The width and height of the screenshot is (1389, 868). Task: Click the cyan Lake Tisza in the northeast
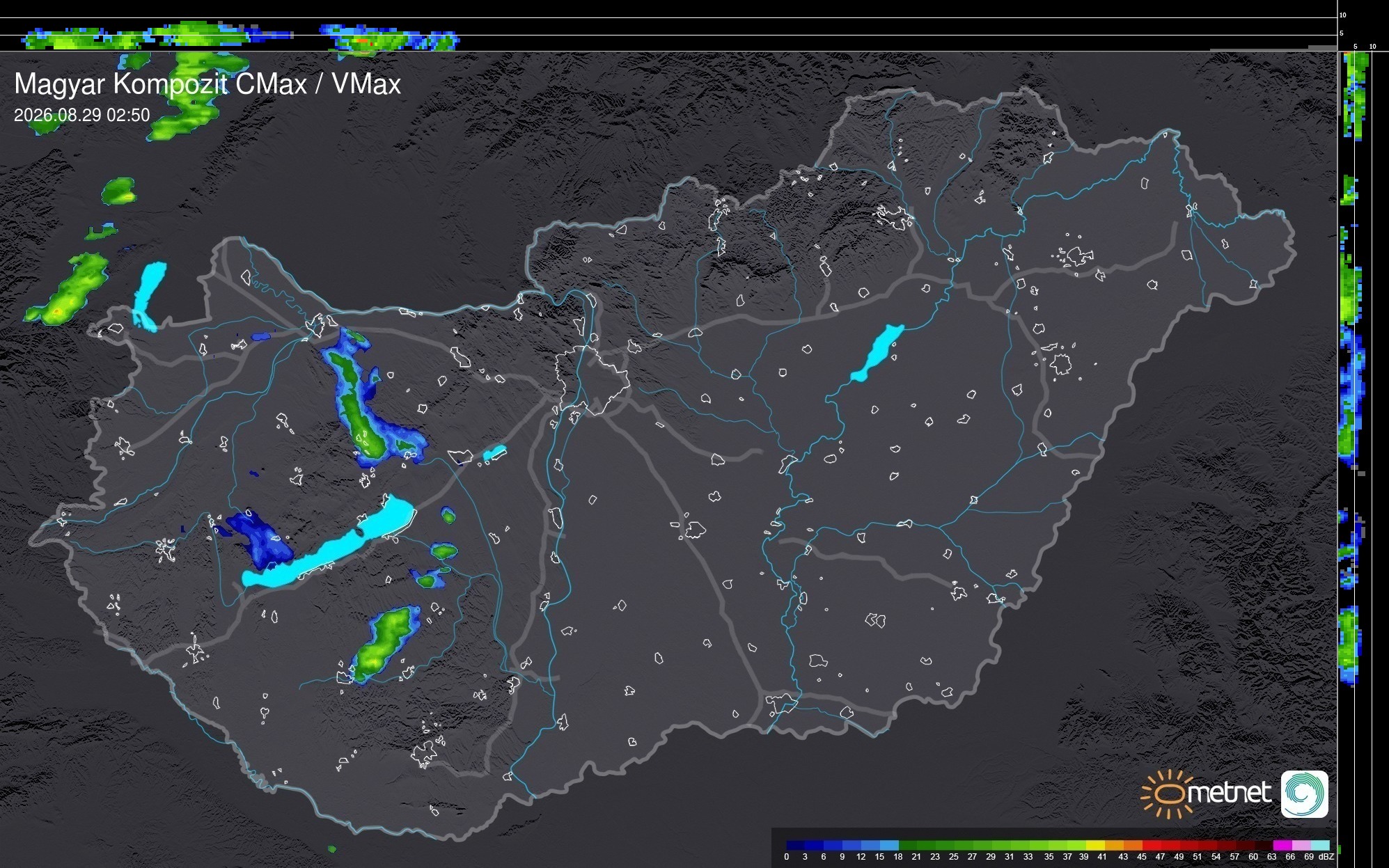coord(877,353)
